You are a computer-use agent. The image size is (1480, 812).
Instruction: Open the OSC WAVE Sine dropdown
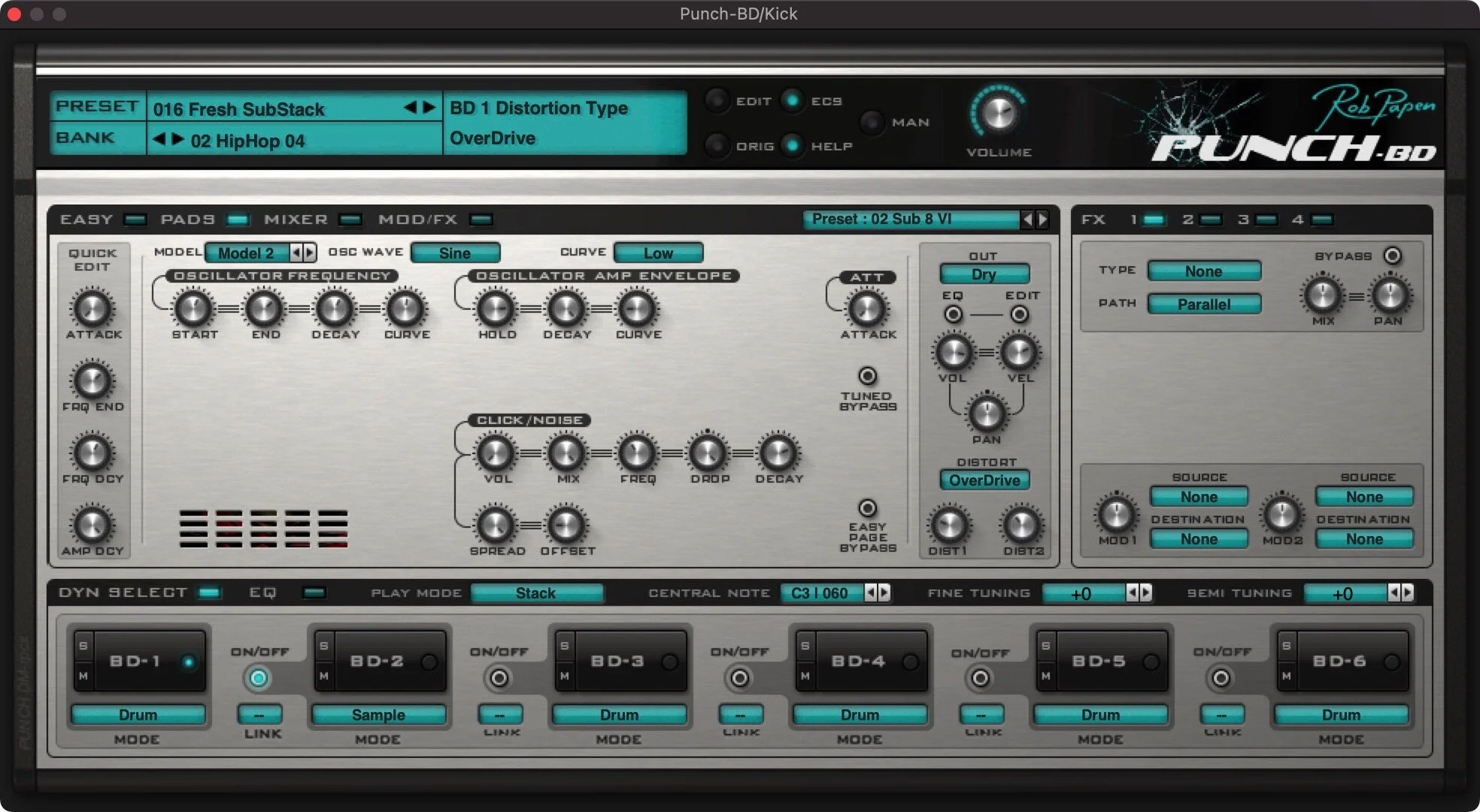455,253
